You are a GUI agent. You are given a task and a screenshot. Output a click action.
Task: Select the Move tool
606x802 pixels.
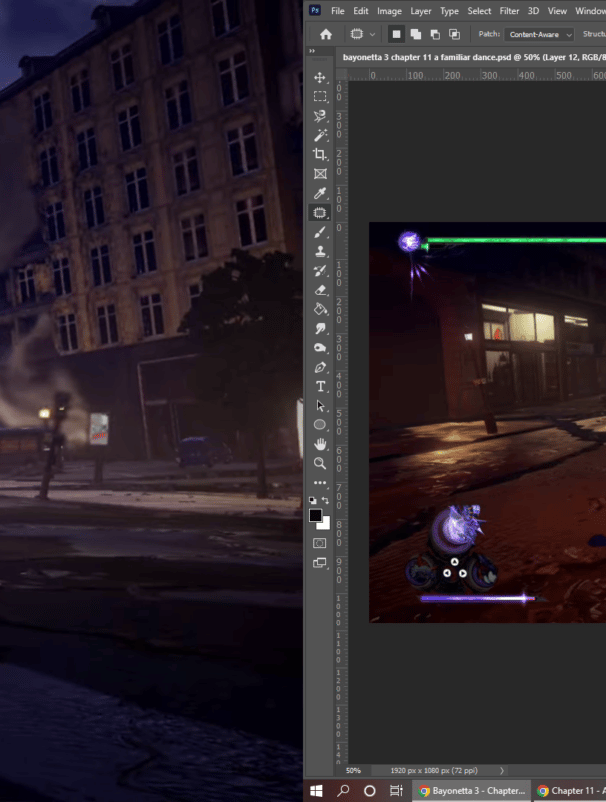[x=320, y=78]
